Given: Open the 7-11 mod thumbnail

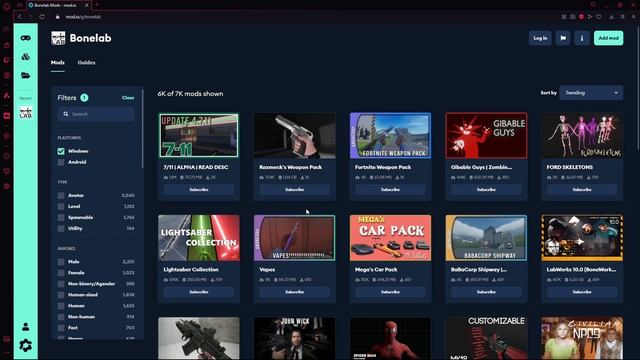Looking at the screenshot, I should click(x=199, y=136).
